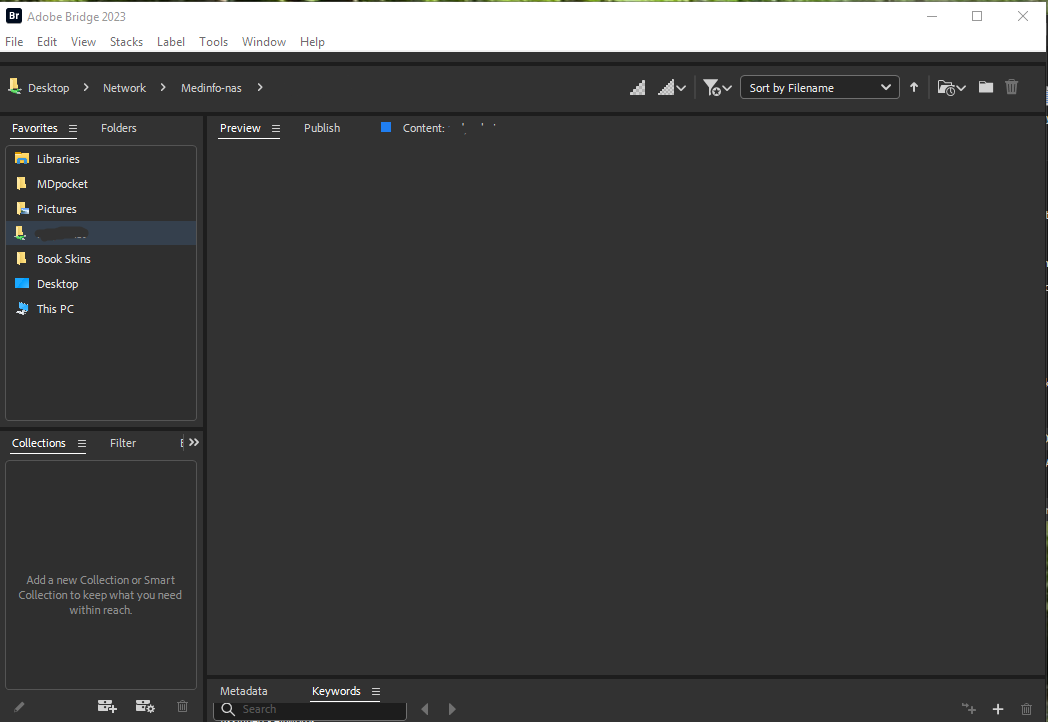
Task: Click the Create New Folder icon
Action: coord(985,87)
